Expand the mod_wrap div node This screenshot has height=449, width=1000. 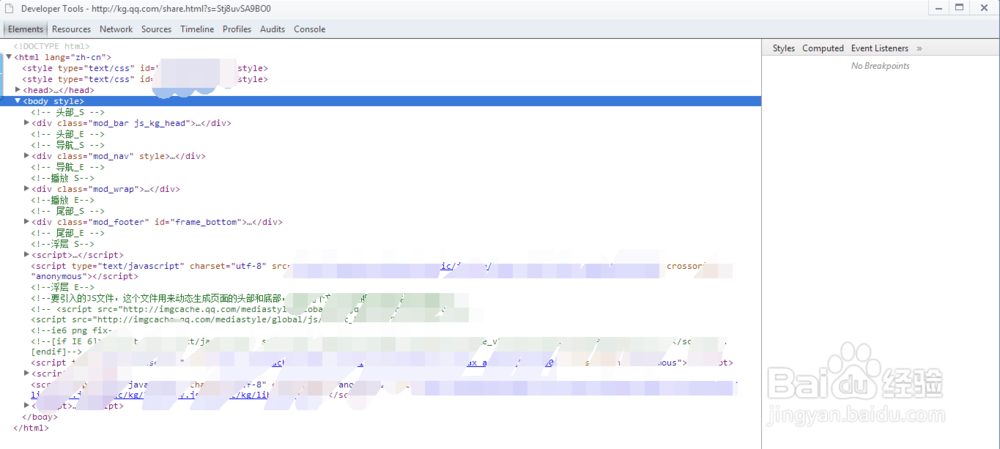[x=27, y=189]
